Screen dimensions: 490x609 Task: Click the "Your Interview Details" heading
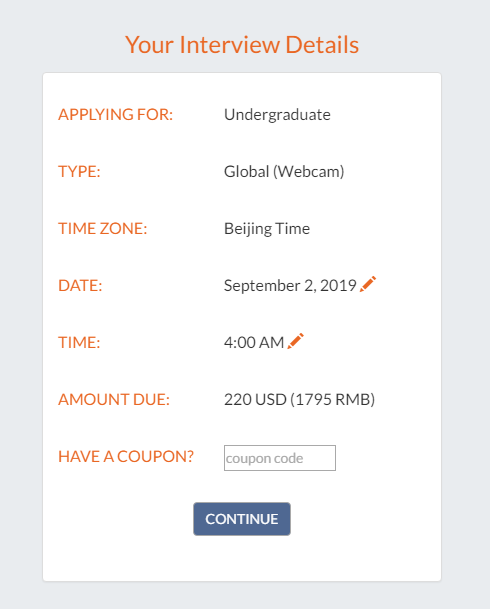tap(242, 45)
